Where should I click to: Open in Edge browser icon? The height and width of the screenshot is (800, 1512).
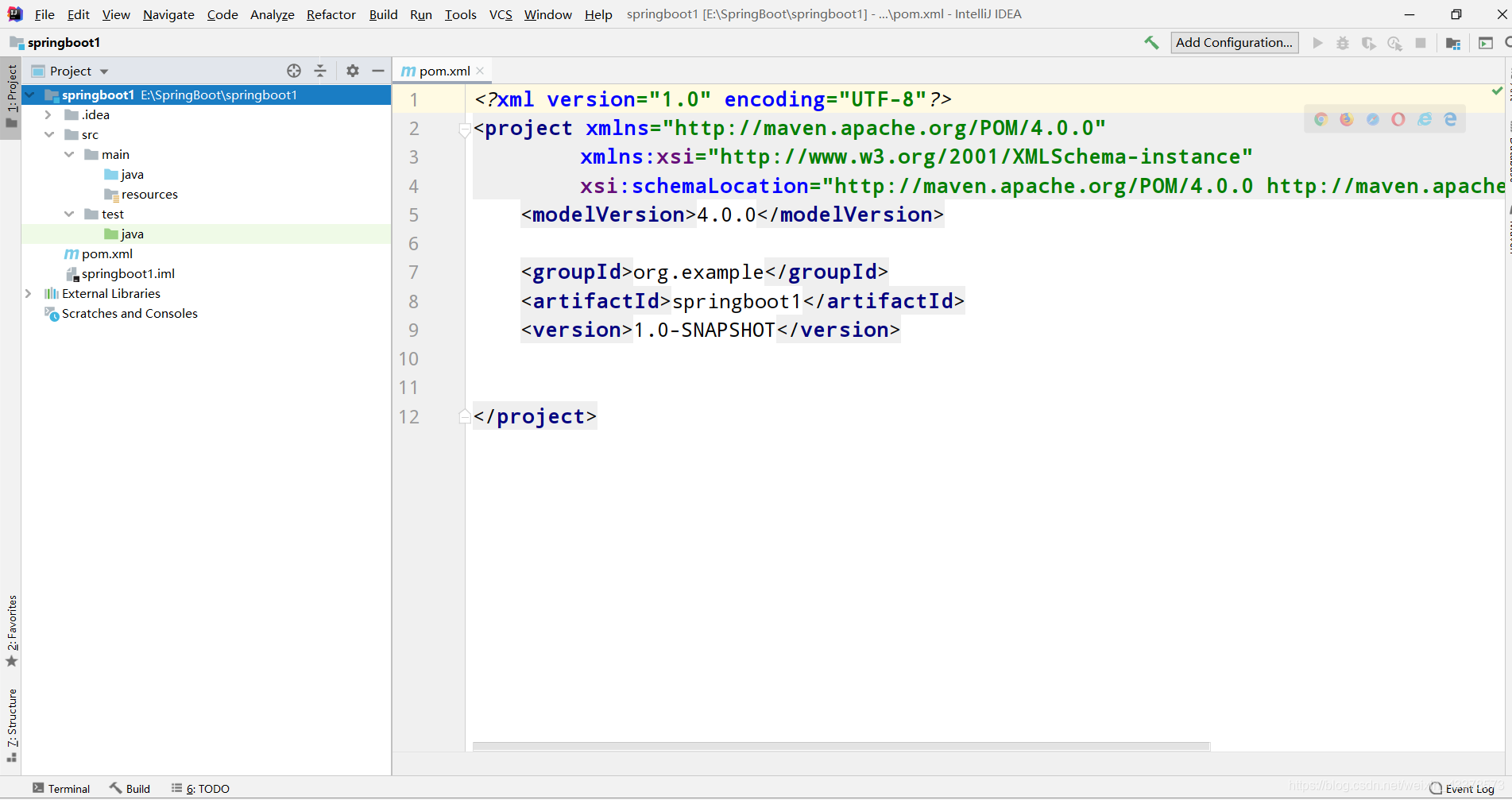click(x=1451, y=119)
